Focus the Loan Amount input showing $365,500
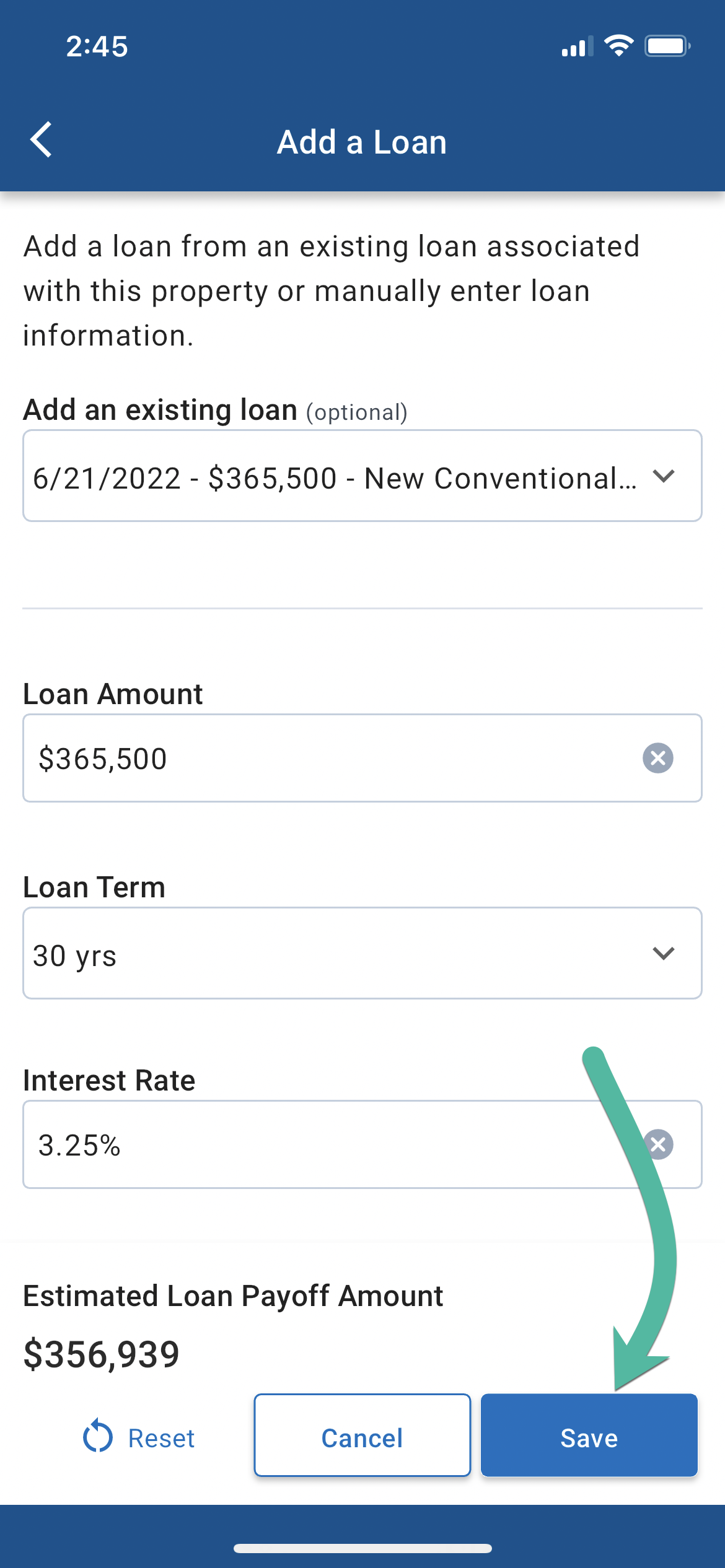 tap(322, 759)
